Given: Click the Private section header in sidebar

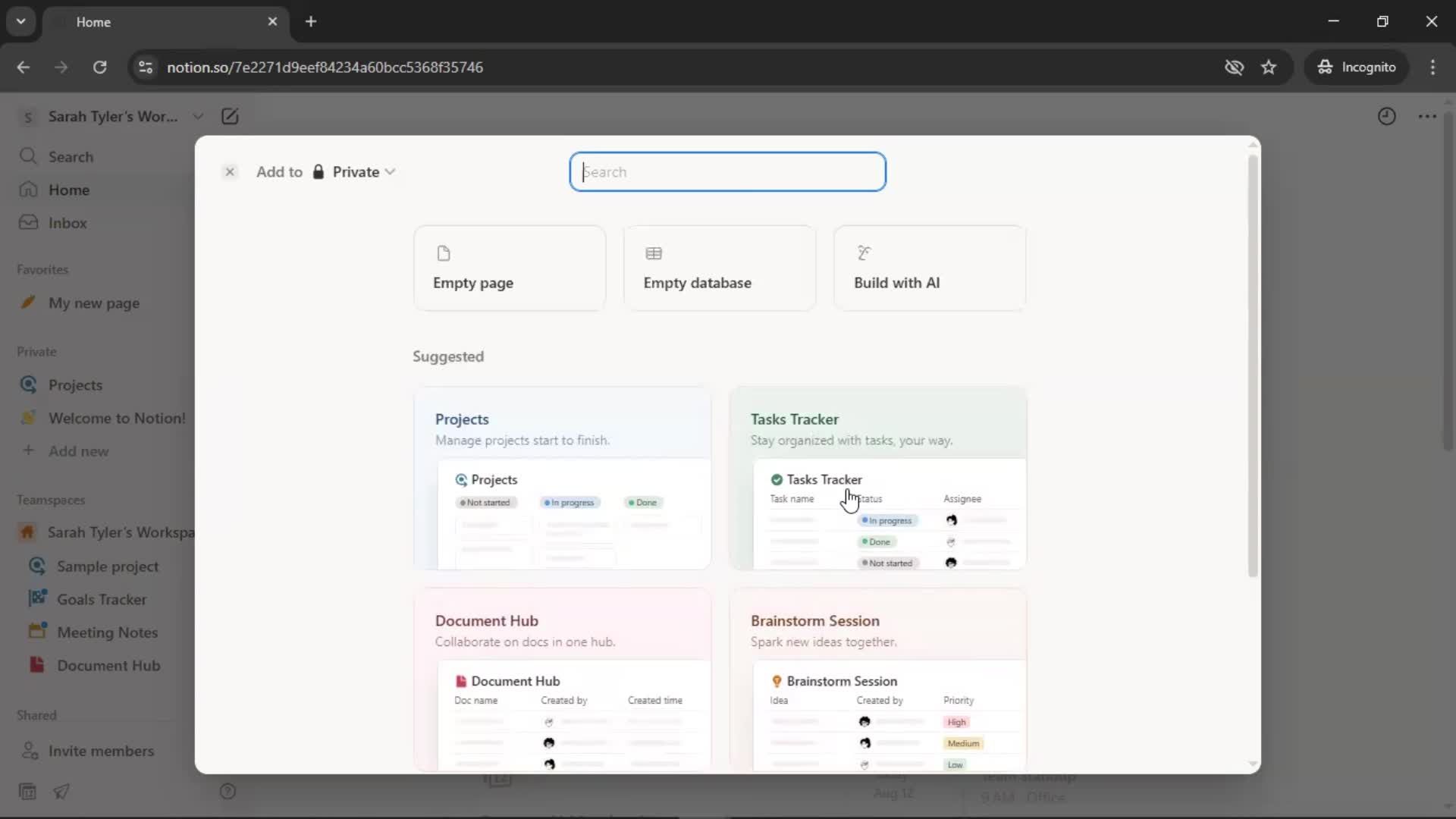Looking at the screenshot, I should (x=36, y=352).
